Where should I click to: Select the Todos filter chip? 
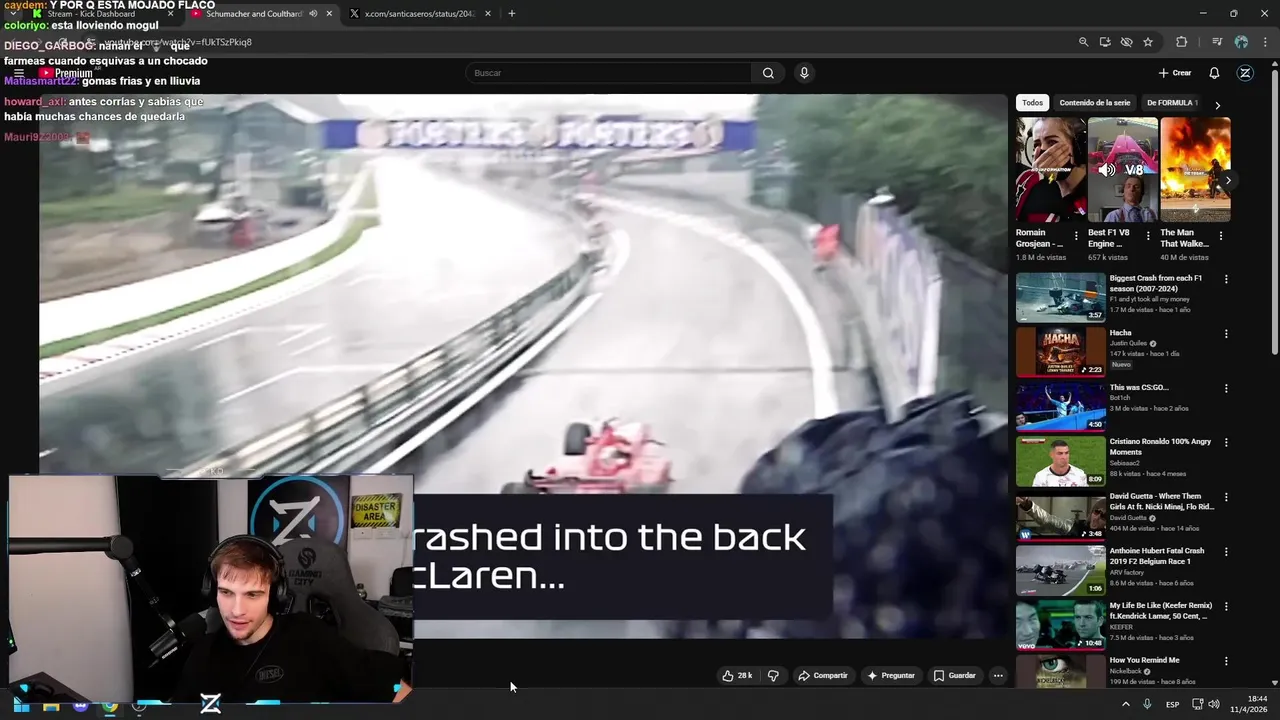(1032, 103)
